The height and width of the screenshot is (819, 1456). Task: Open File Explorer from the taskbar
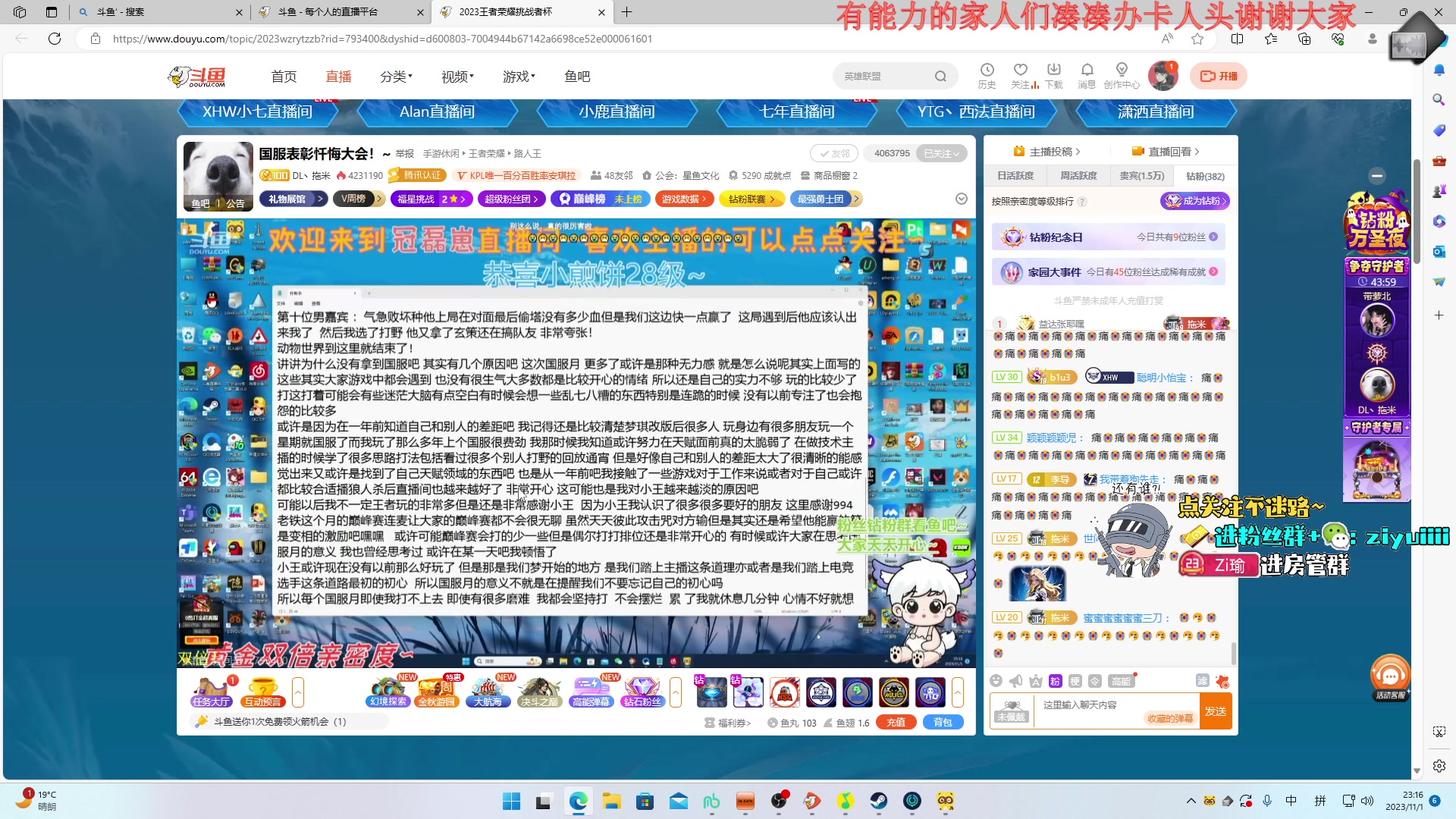coord(611,801)
